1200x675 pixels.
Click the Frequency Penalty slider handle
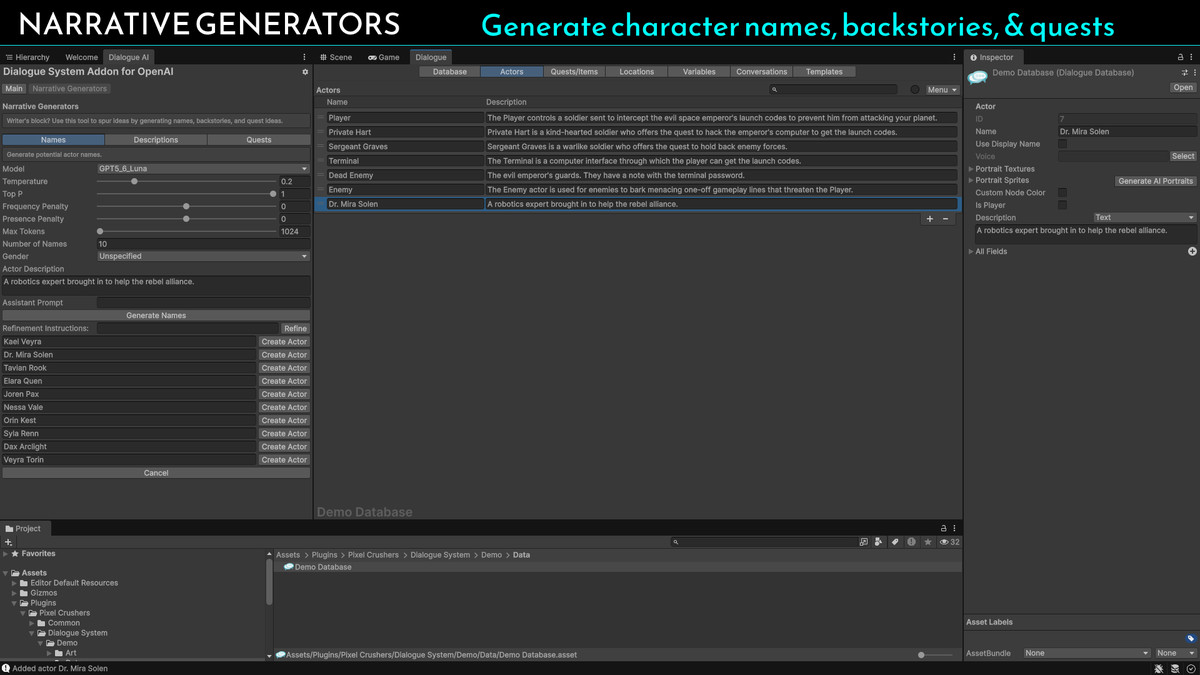coord(186,206)
